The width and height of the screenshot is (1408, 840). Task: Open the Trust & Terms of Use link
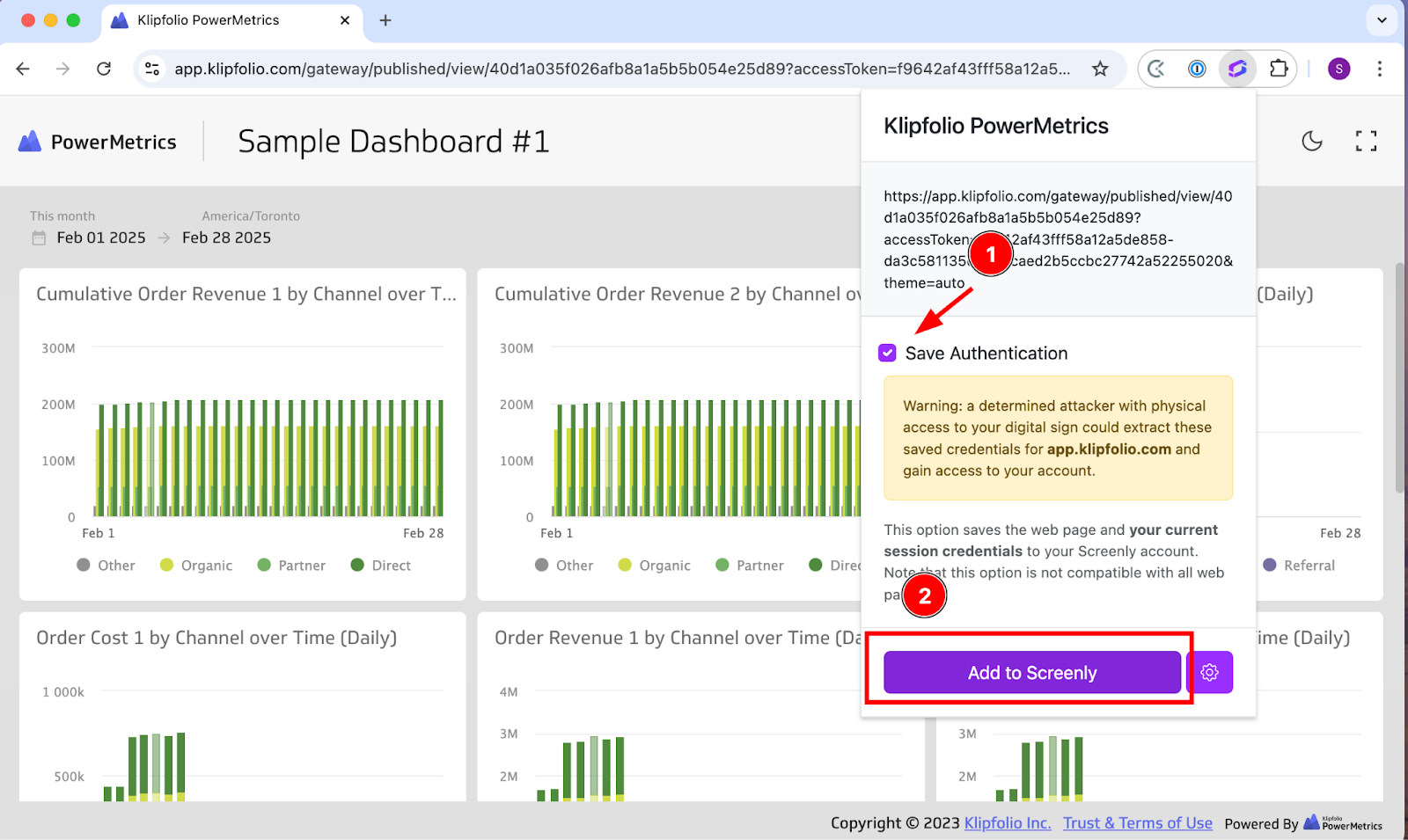(x=1138, y=823)
